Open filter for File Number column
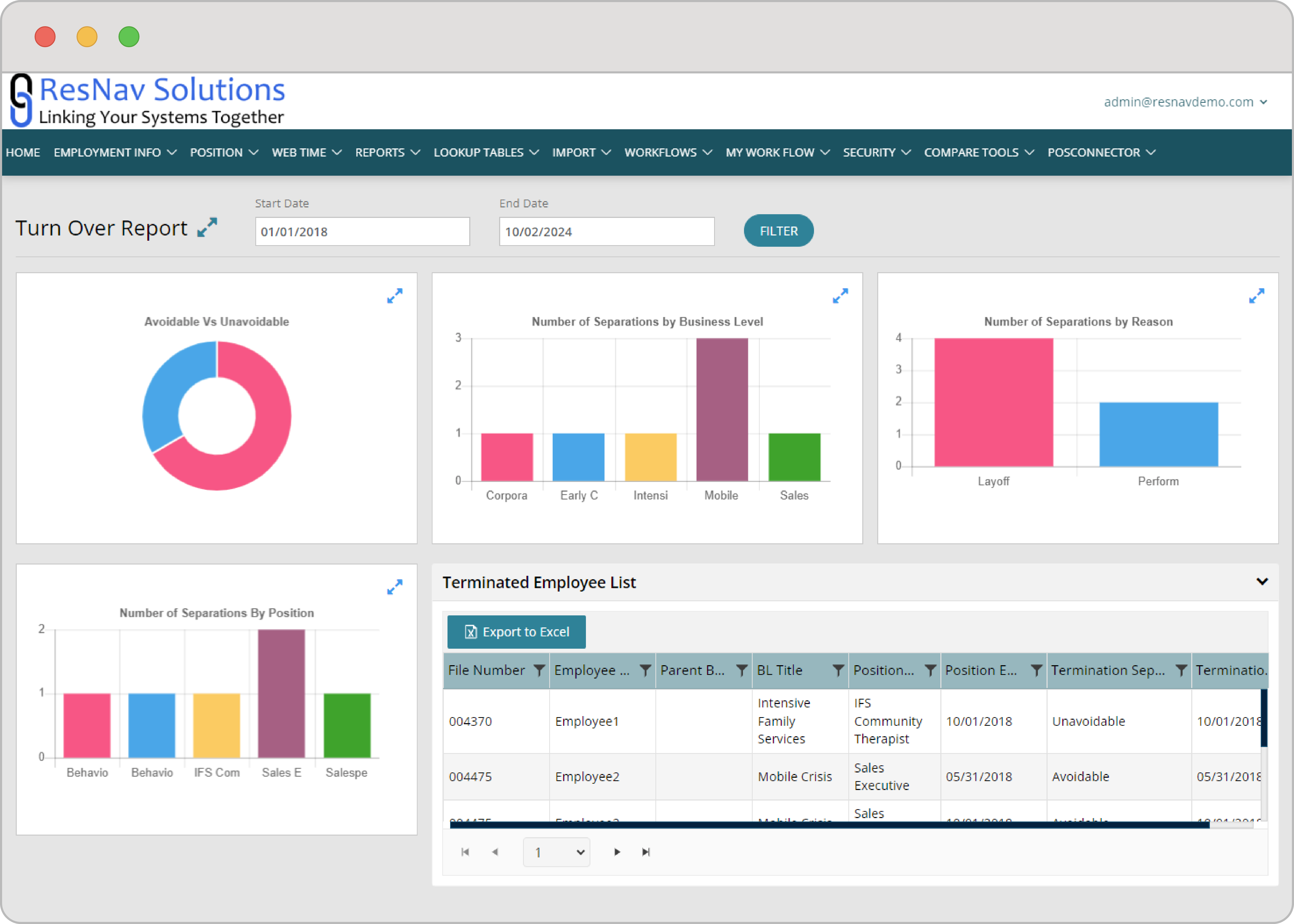1294x924 pixels. coord(539,671)
